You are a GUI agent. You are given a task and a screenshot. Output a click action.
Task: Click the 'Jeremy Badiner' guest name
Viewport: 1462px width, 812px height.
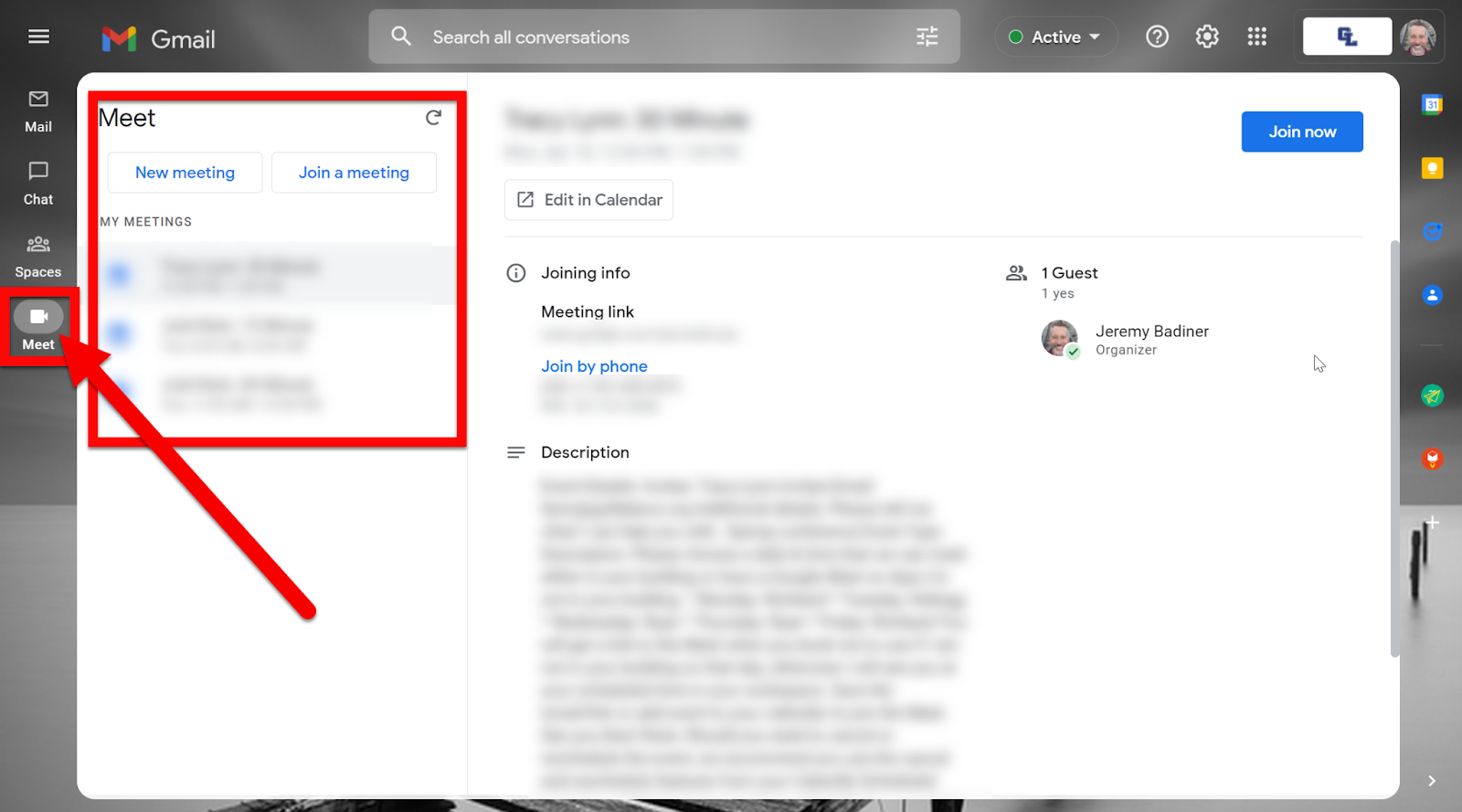[1152, 332]
